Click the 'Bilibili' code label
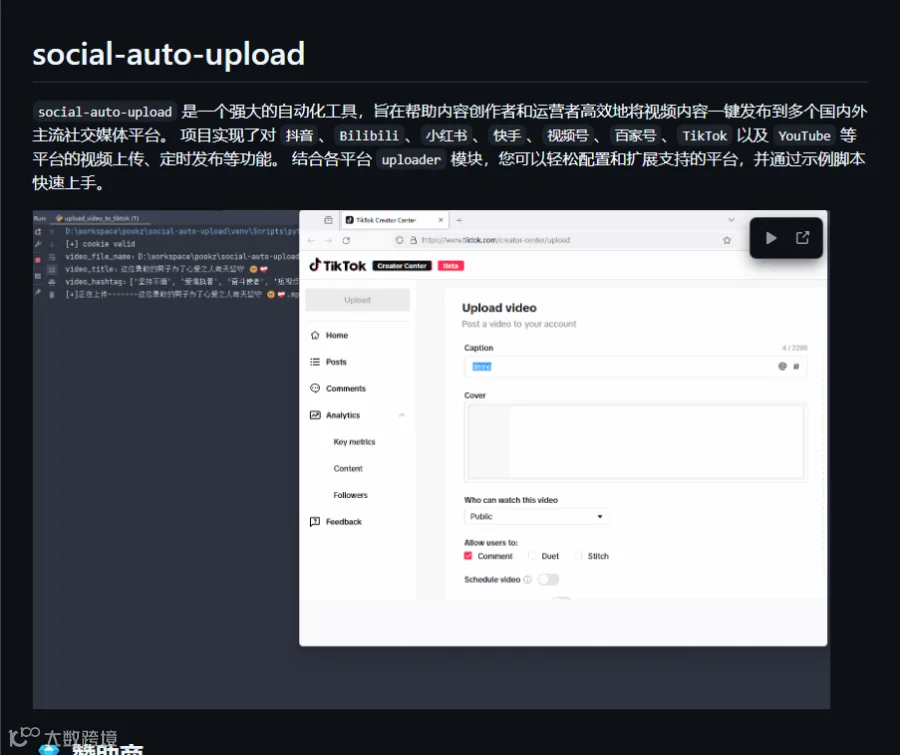The image size is (900, 755). [368, 135]
